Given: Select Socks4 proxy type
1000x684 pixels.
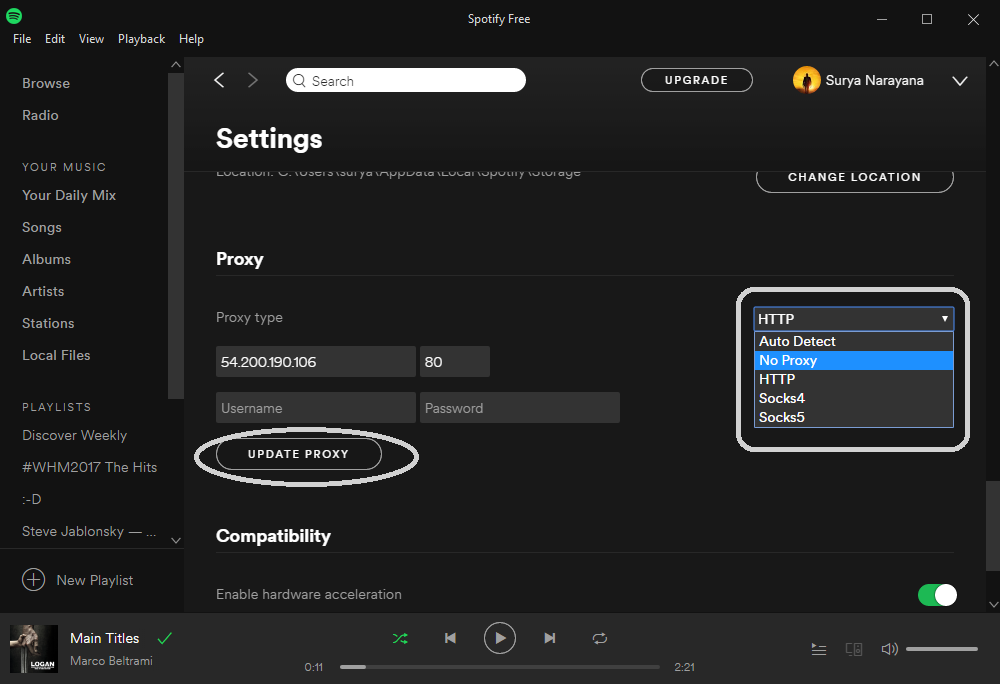Looking at the screenshot, I should tap(853, 398).
